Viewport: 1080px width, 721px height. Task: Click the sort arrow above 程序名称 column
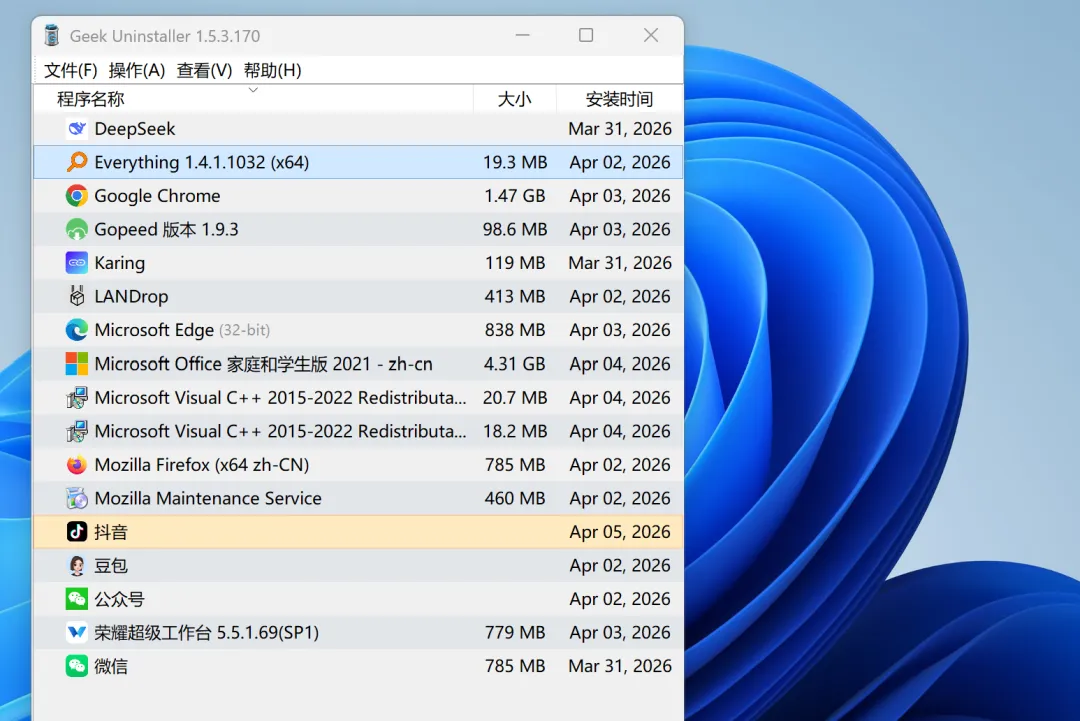point(253,90)
